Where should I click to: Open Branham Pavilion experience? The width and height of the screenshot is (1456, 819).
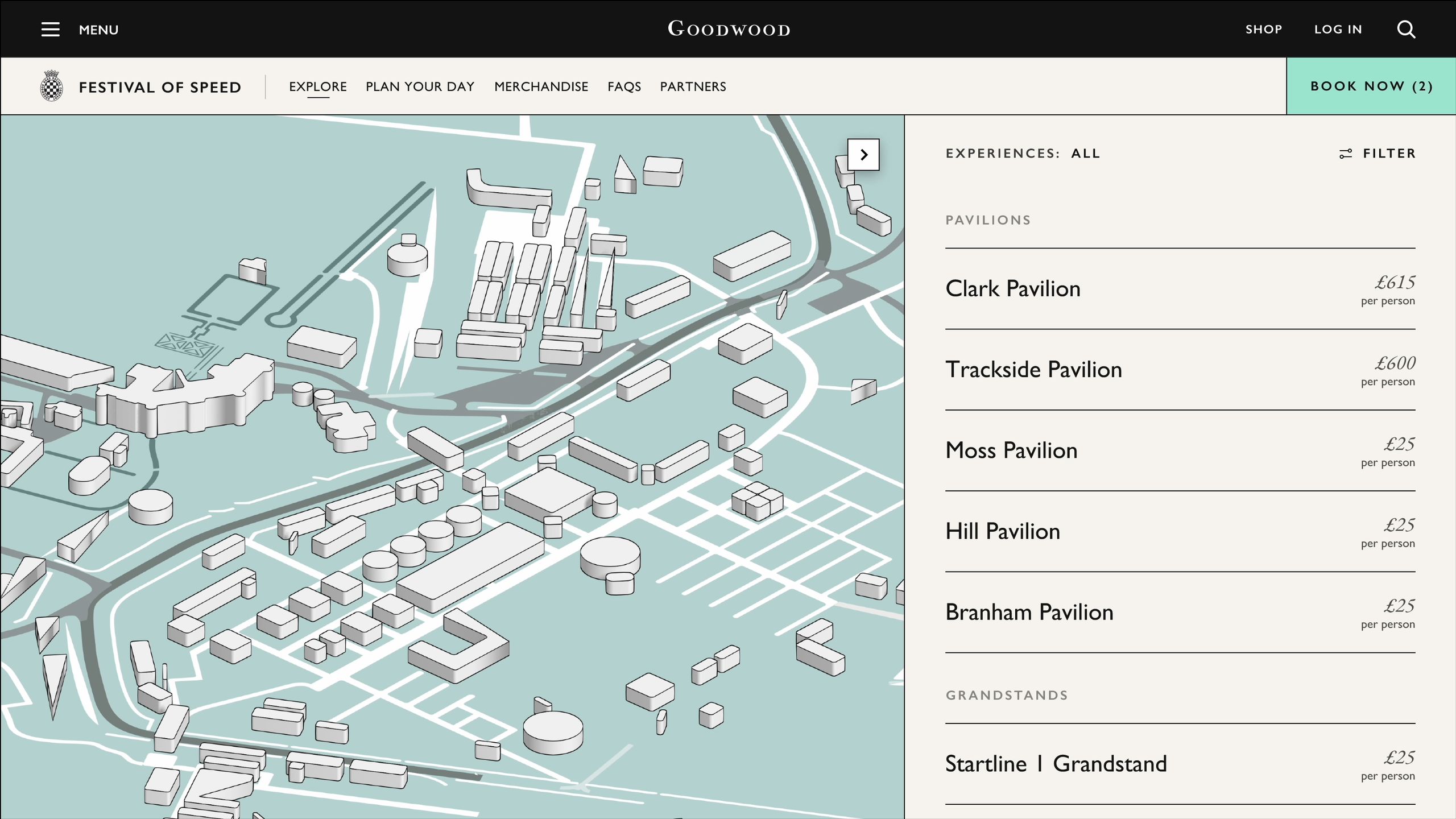coord(1029,613)
